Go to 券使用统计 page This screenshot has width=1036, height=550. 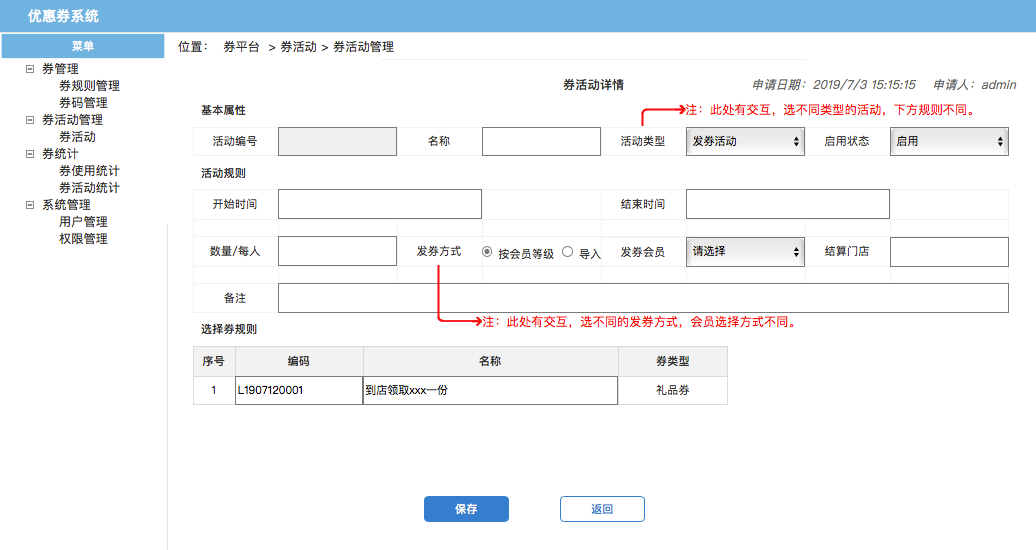(89, 171)
